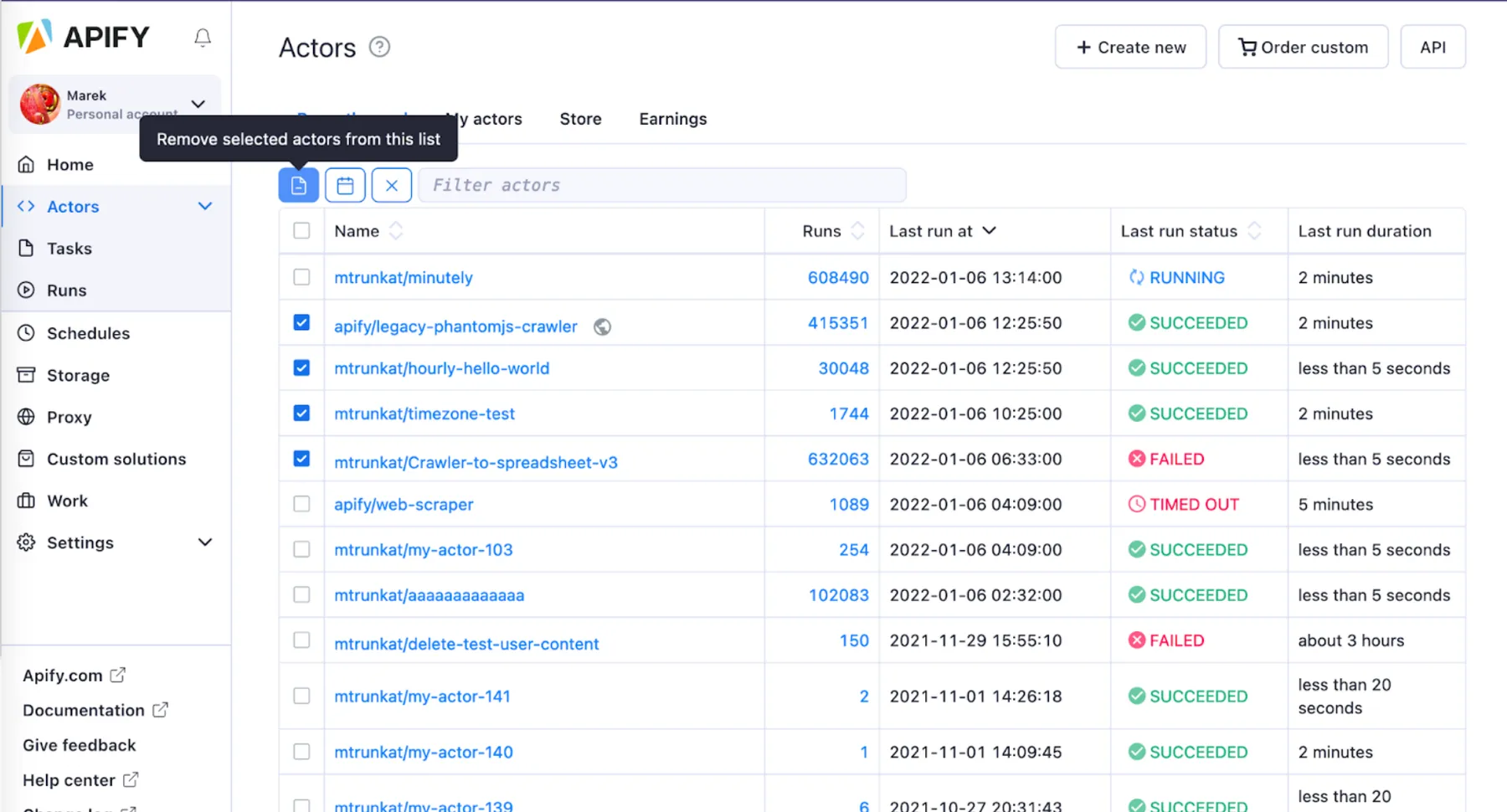Click the Actors code brackets icon

tap(27, 206)
